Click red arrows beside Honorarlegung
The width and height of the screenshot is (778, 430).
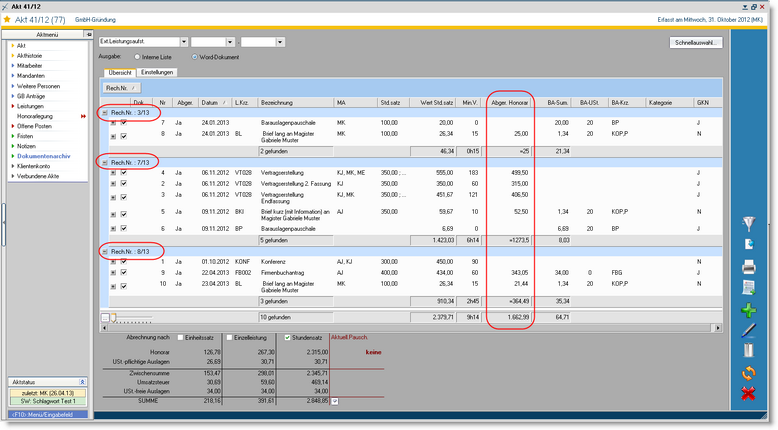[x=83, y=116]
